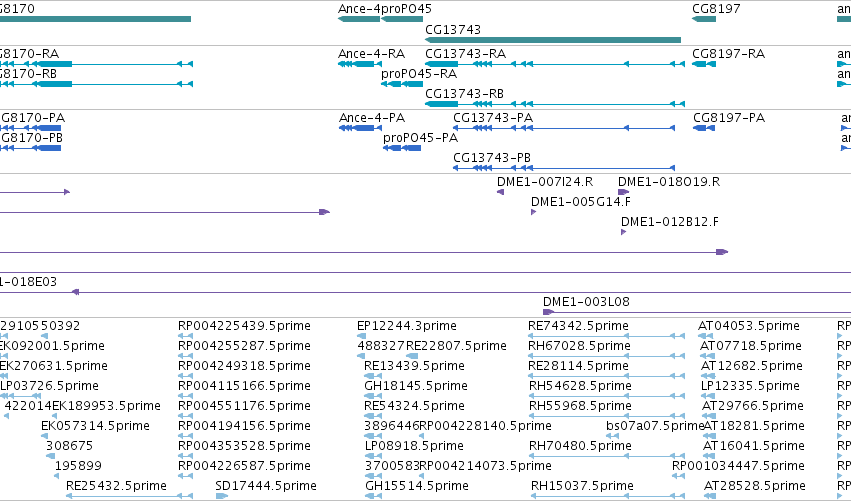
Task: Select the RE22807.5prime EST label
Action: point(456,346)
